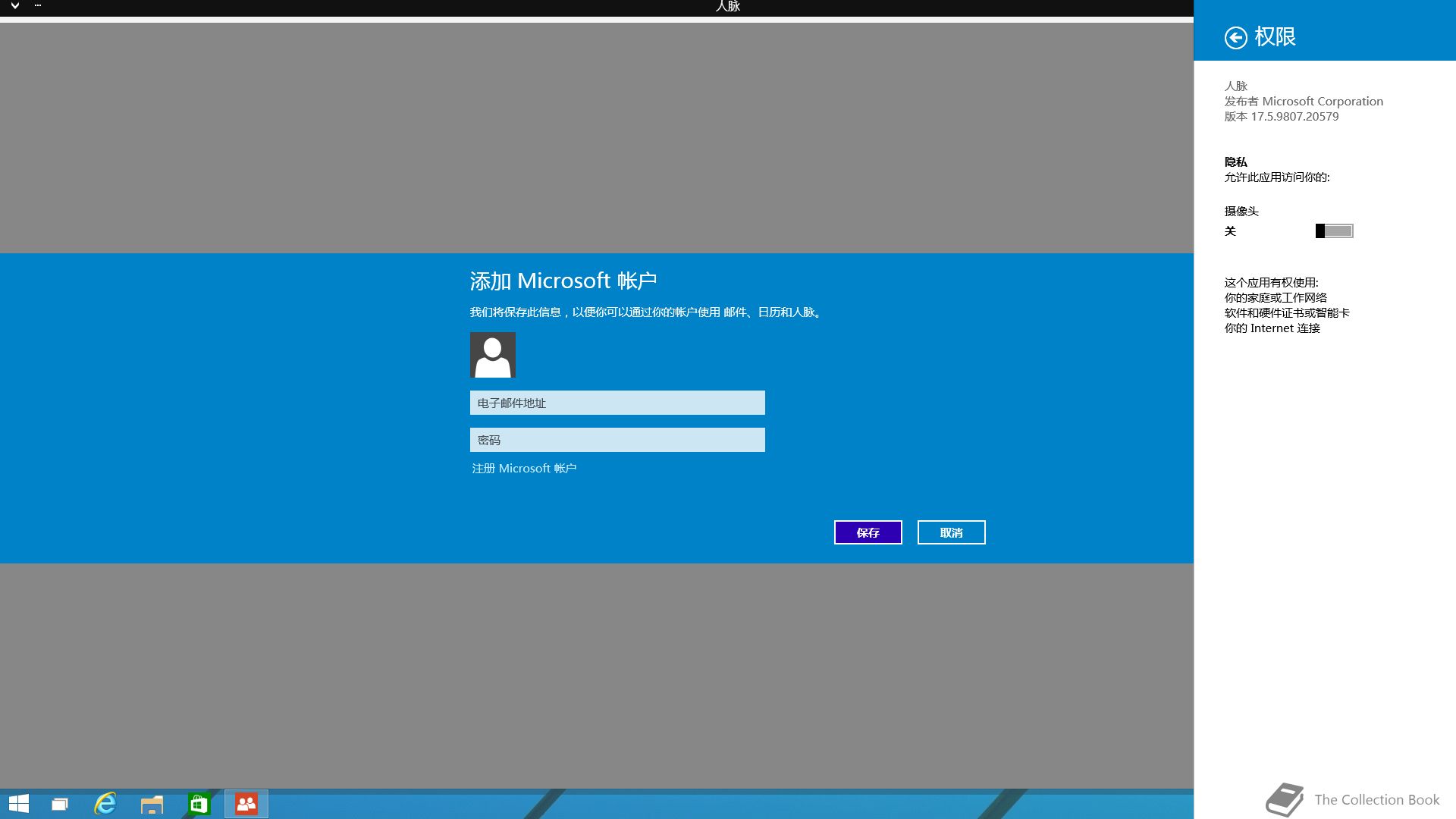Image resolution: width=1456 pixels, height=819 pixels.
Task: Open the 注册 Microsoft 帐户 link
Action: point(524,469)
